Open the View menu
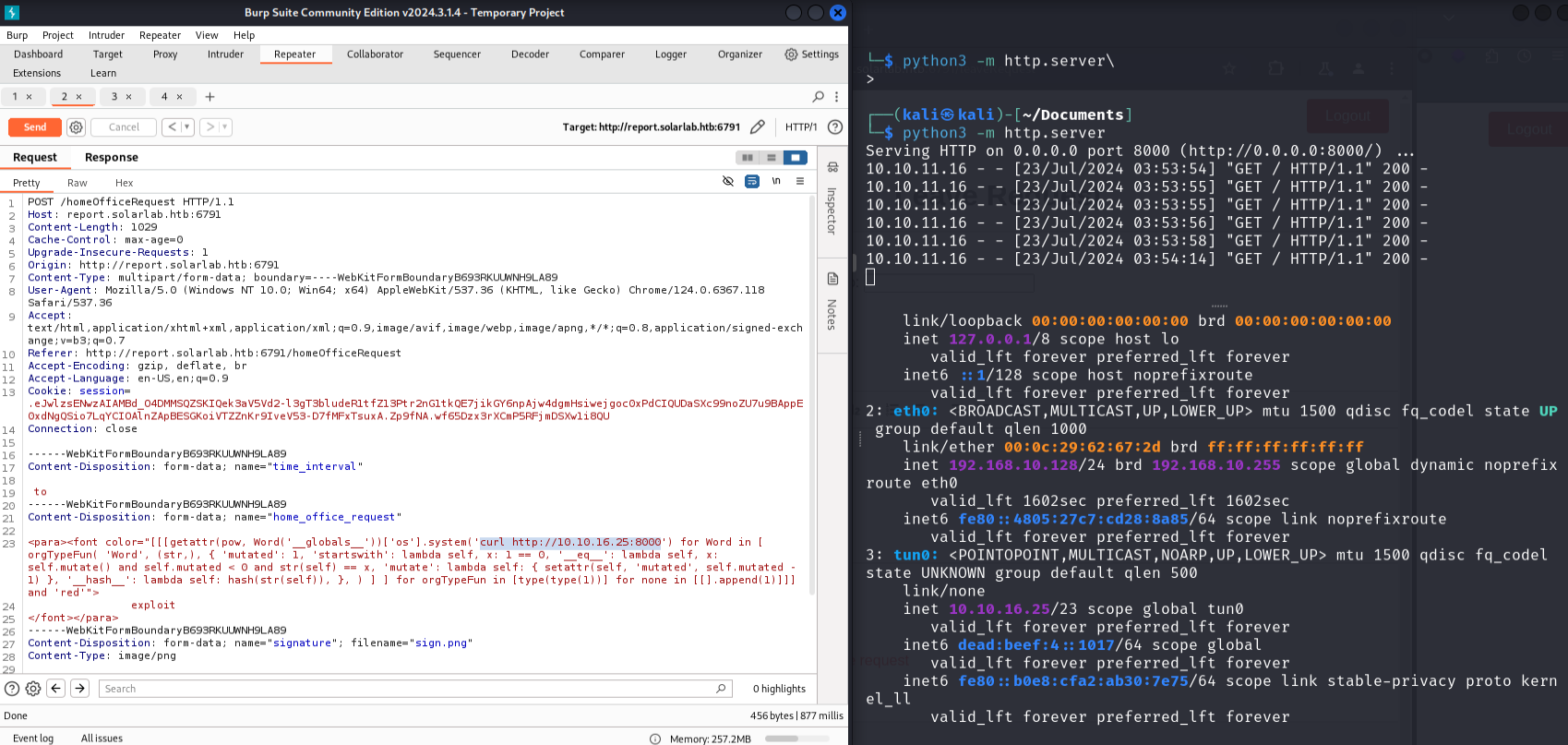 point(207,35)
